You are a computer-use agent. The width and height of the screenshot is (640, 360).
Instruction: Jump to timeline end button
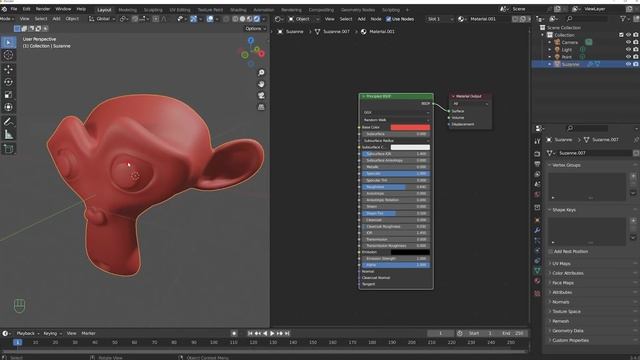click(287, 333)
